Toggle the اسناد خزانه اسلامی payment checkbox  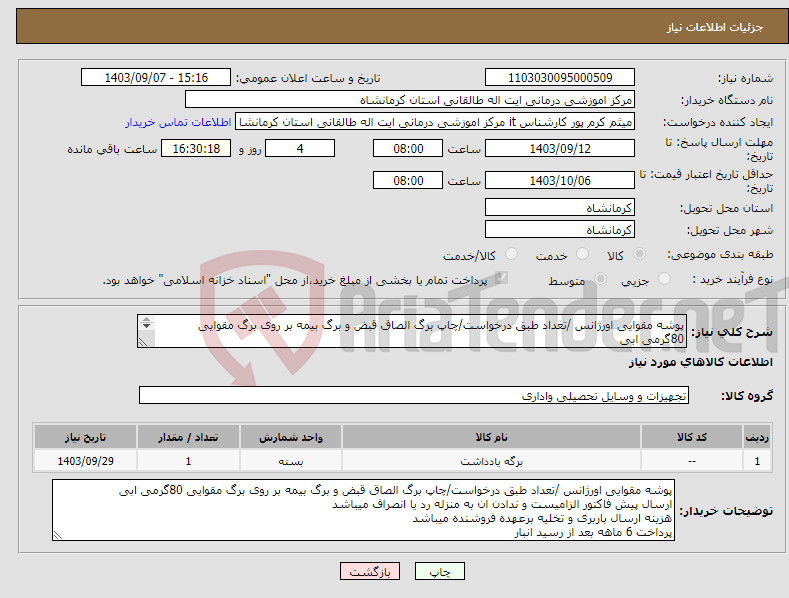coord(501,278)
